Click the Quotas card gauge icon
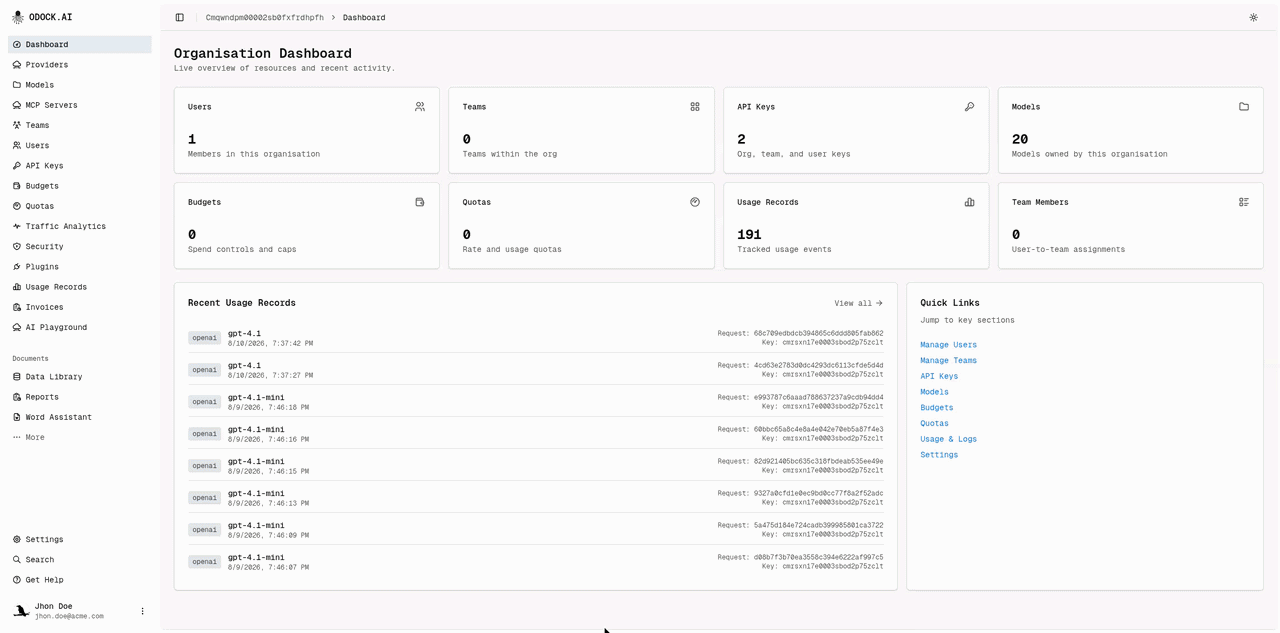Viewport: 1280px width, 633px height. 695,202
